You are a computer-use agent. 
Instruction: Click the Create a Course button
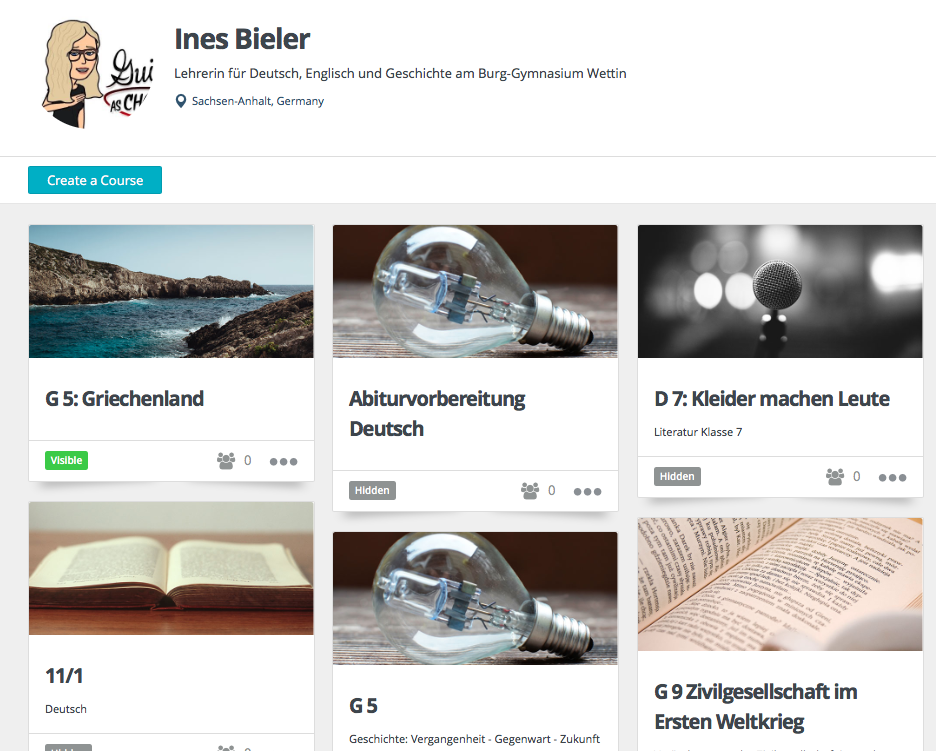pyautogui.click(x=95, y=180)
